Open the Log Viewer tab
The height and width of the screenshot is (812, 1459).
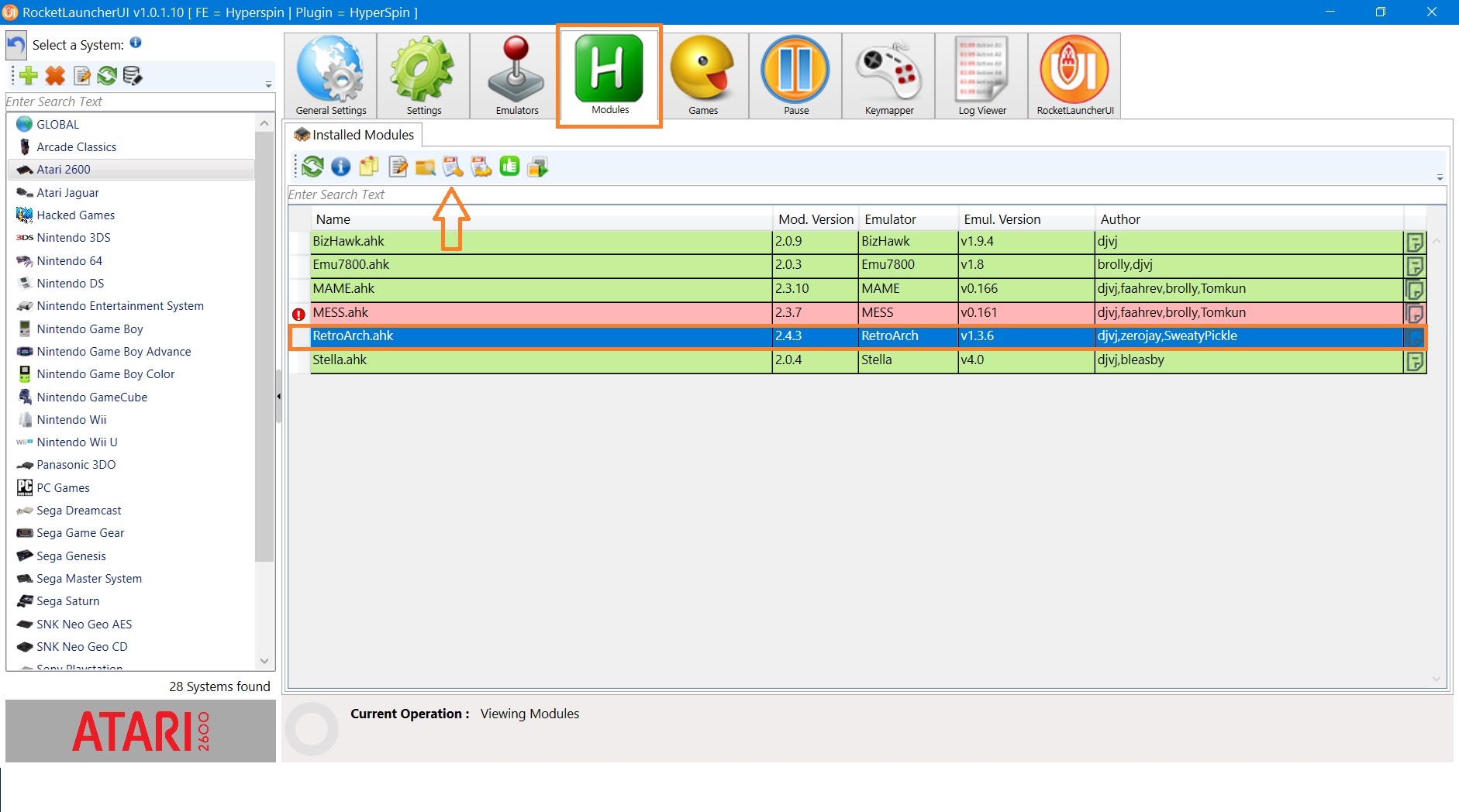(982, 77)
